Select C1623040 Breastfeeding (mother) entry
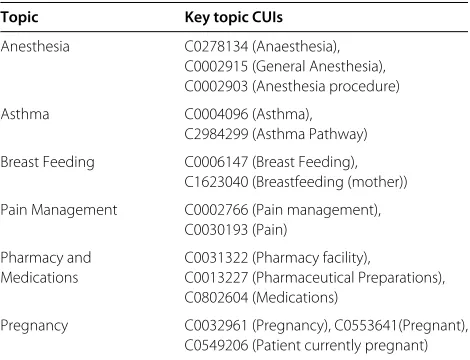The image size is (470, 360). pos(296,182)
